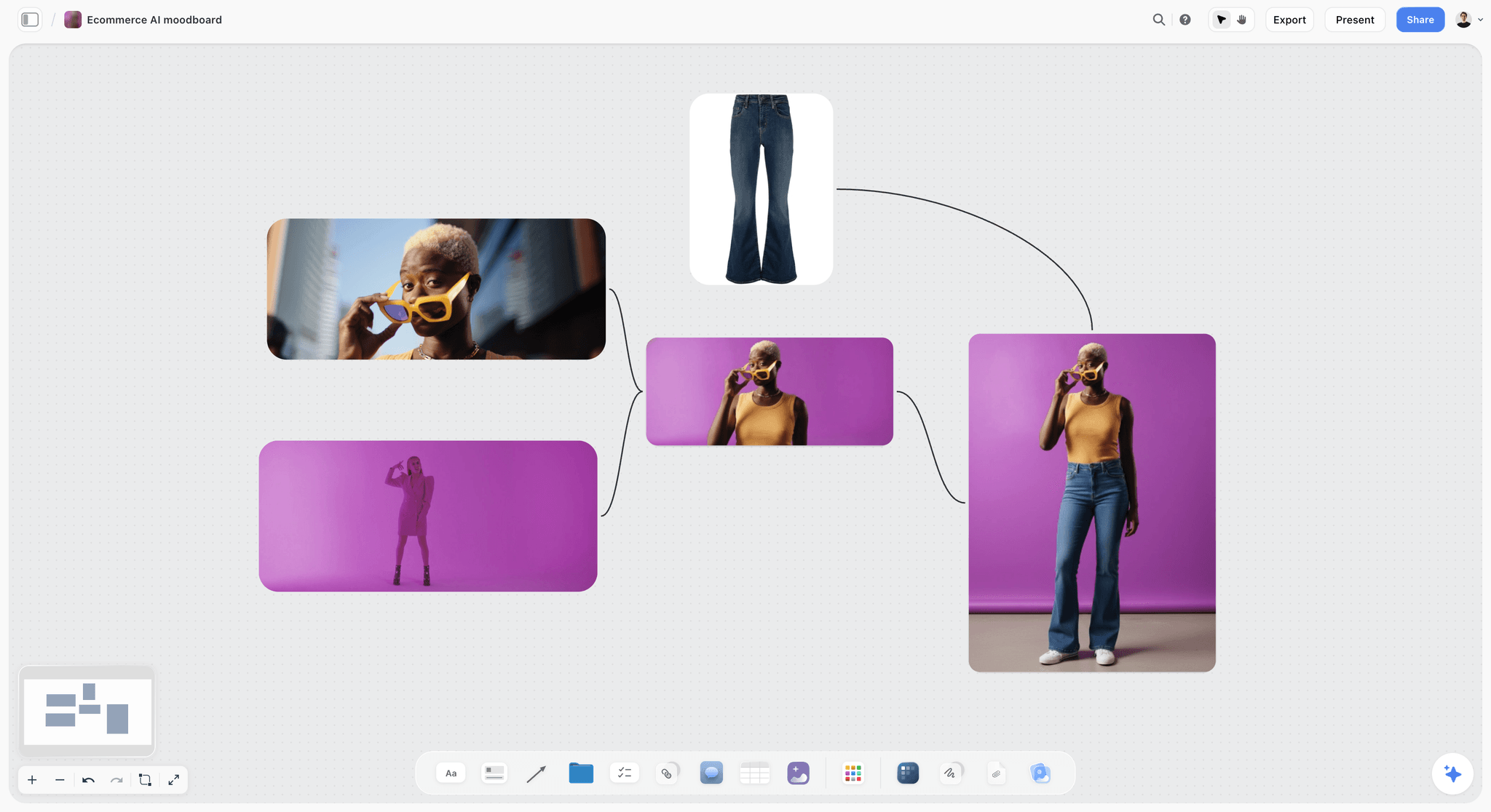Open the colorful grid color palette

(x=853, y=773)
